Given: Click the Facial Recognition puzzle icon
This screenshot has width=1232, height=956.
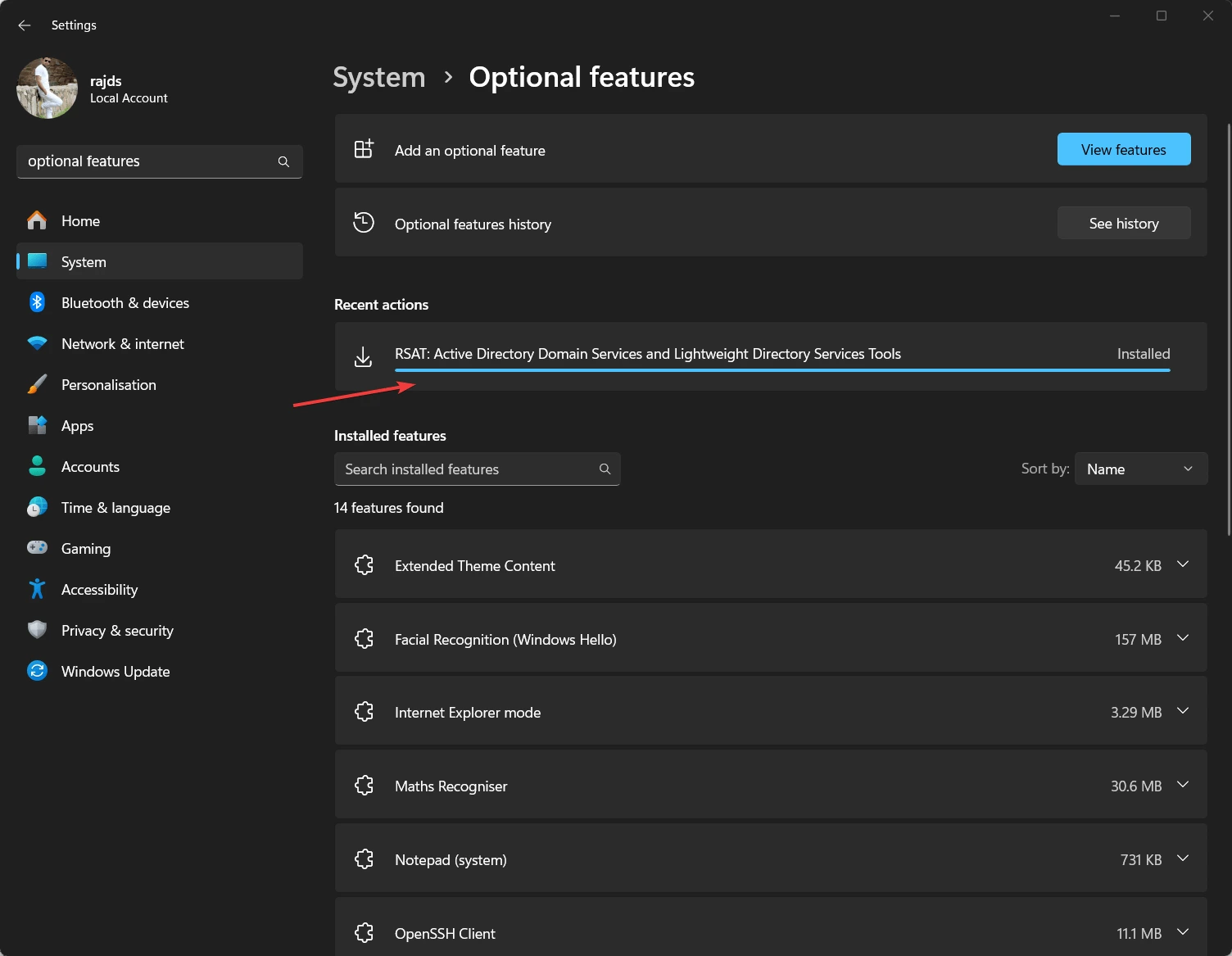Looking at the screenshot, I should pyautogui.click(x=365, y=639).
